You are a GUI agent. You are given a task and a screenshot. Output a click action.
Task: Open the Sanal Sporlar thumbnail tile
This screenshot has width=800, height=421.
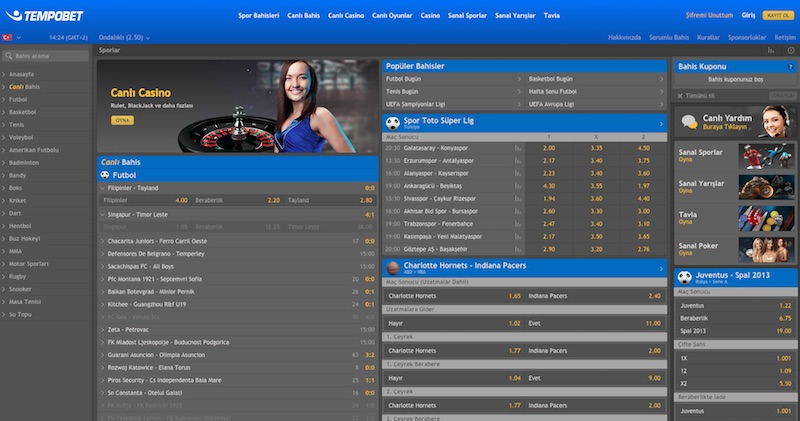point(766,156)
